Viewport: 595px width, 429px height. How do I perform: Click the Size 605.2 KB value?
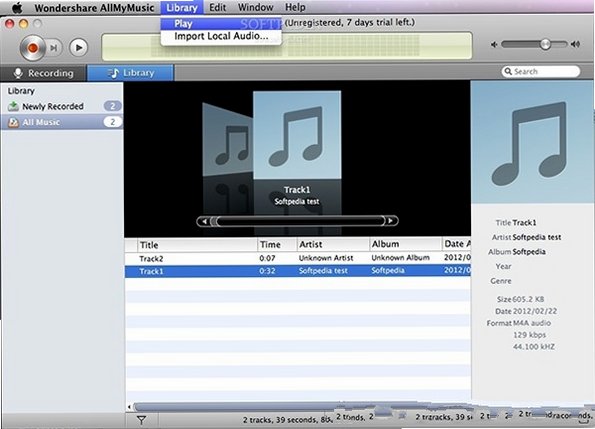(528, 299)
